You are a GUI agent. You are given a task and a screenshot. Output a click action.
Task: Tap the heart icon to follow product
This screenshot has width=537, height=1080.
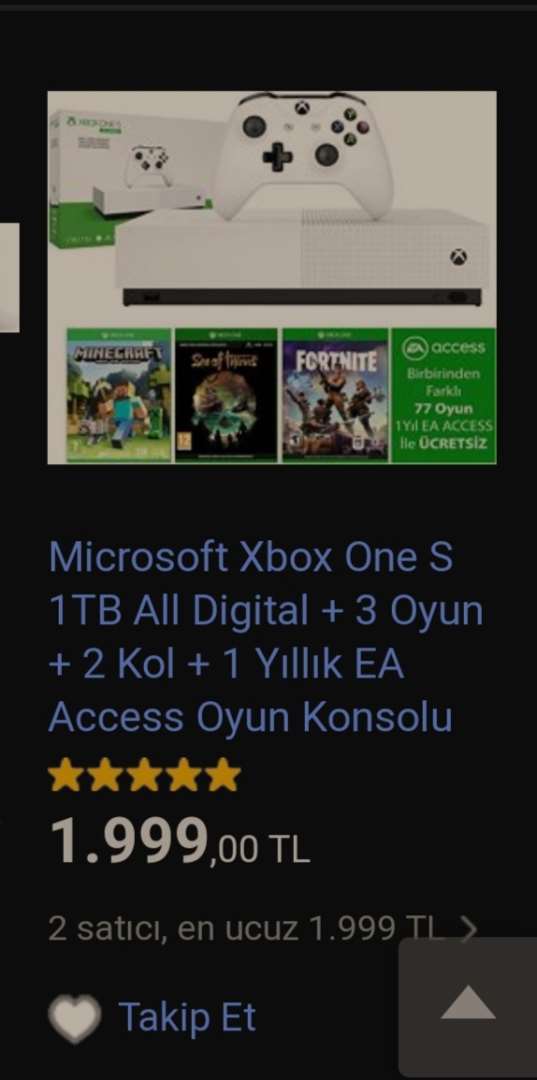tap(74, 1017)
